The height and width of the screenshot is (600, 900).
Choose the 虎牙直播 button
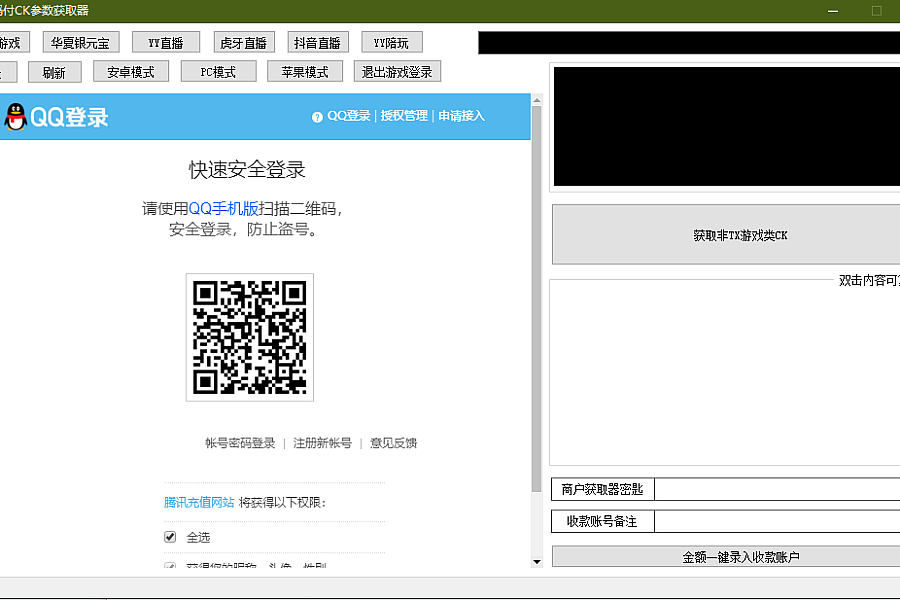coord(244,42)
